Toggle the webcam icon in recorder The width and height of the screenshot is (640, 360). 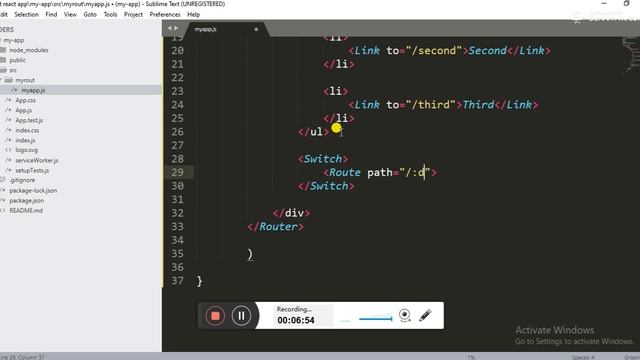coord(404,315)
